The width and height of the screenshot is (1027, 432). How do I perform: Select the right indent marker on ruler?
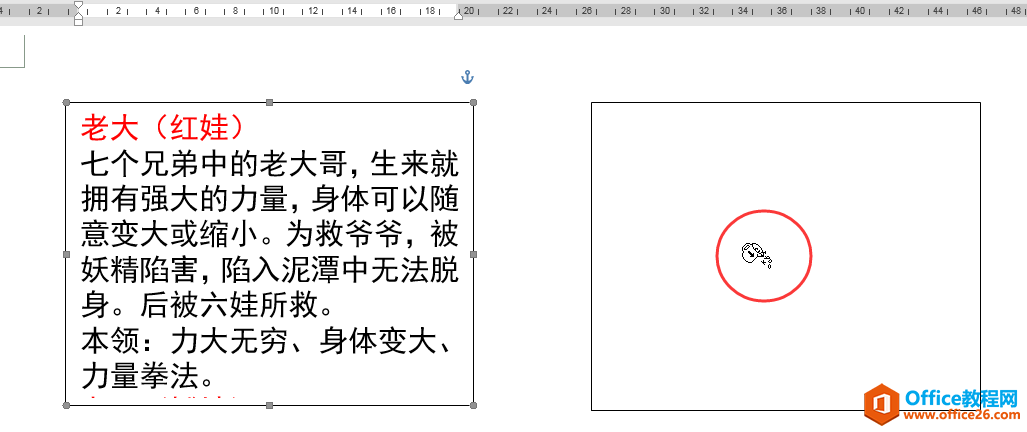click(458, 14)
